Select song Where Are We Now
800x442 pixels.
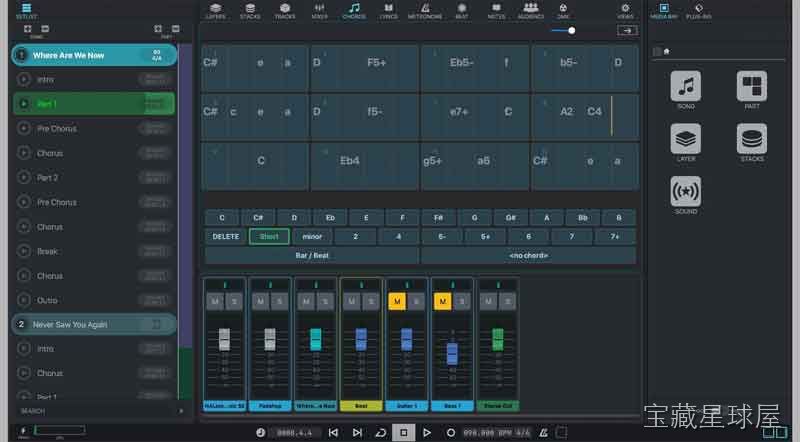pyautogui.click(x=94, y=55)
